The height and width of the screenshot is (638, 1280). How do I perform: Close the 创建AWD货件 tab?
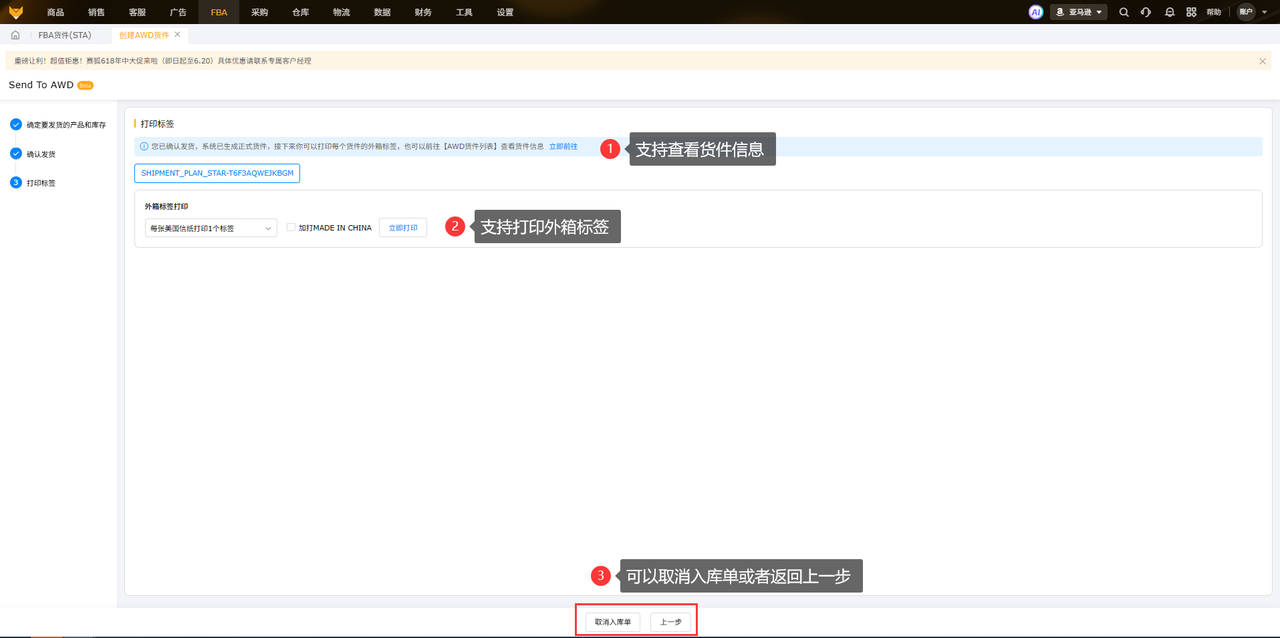[x=178, y=35]
